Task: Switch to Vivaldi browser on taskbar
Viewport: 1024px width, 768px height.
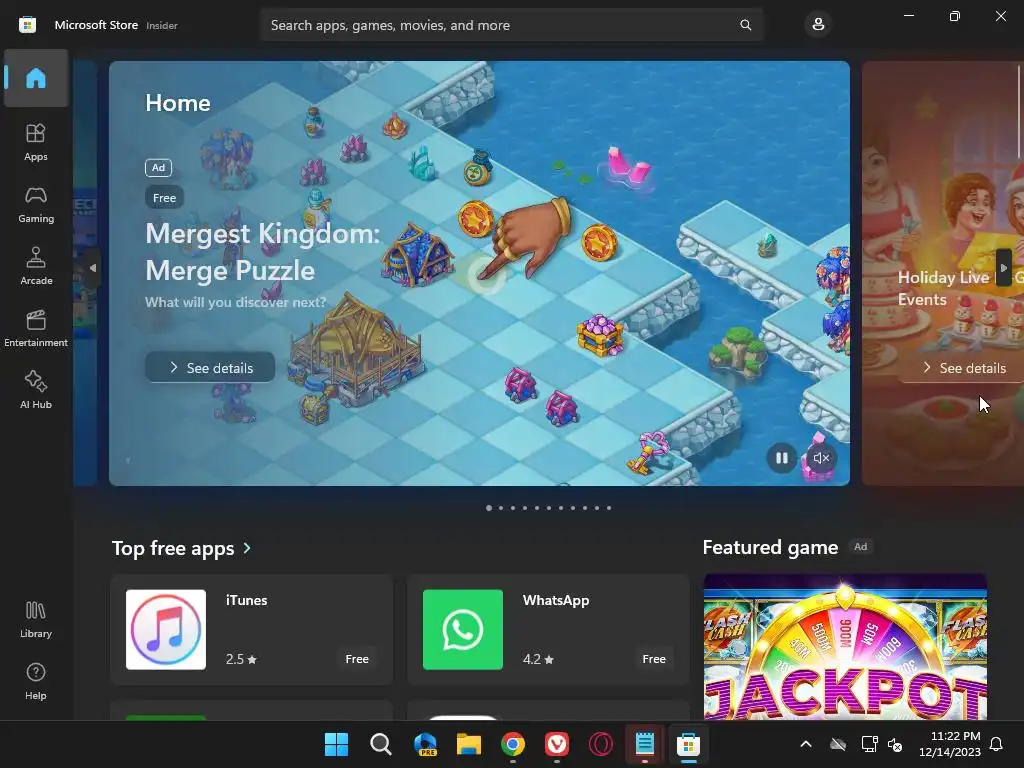Action: (x=557, y=744)
